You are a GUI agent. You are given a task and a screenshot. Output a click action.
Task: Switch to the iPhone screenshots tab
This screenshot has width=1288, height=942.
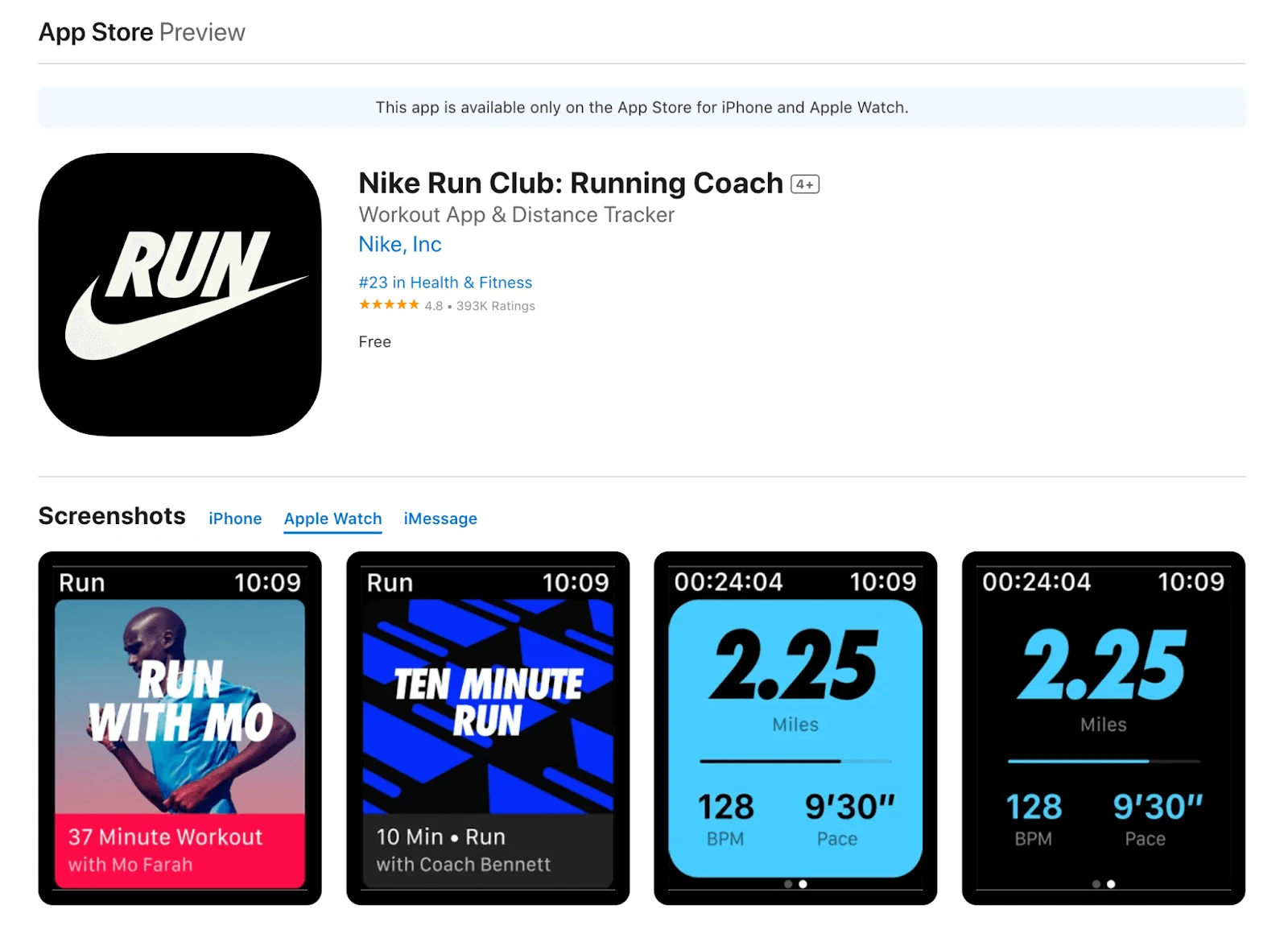point(235,519)
